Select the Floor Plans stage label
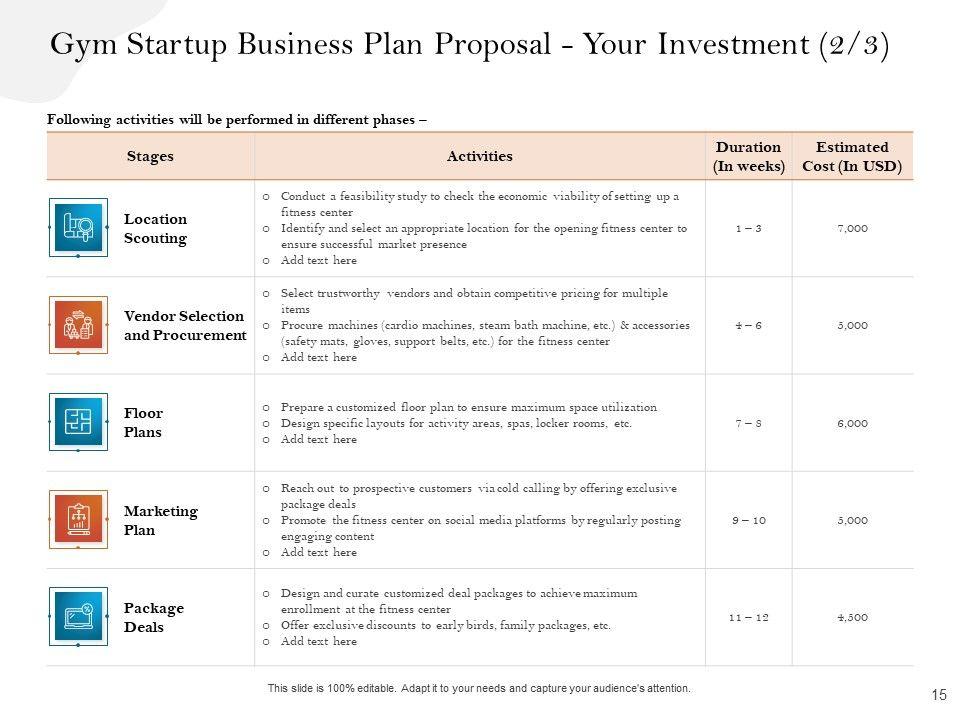This screenshot has height=720, width=960. click(143, 423)
